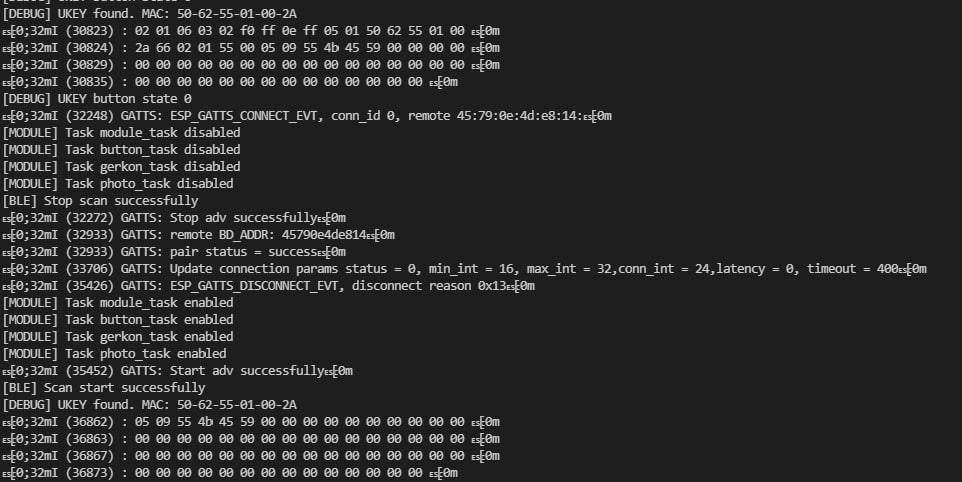The width and height of the screenshot is (962, 482).
Task: Click the "[BLE] Stop scan successfully" line
Action: coord(101,201)
